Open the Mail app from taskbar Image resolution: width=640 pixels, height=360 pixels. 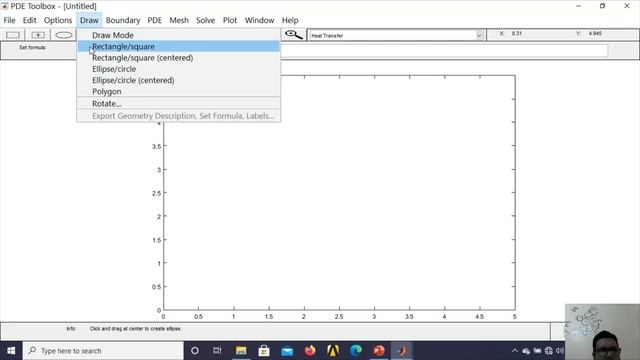pos(287,351)
